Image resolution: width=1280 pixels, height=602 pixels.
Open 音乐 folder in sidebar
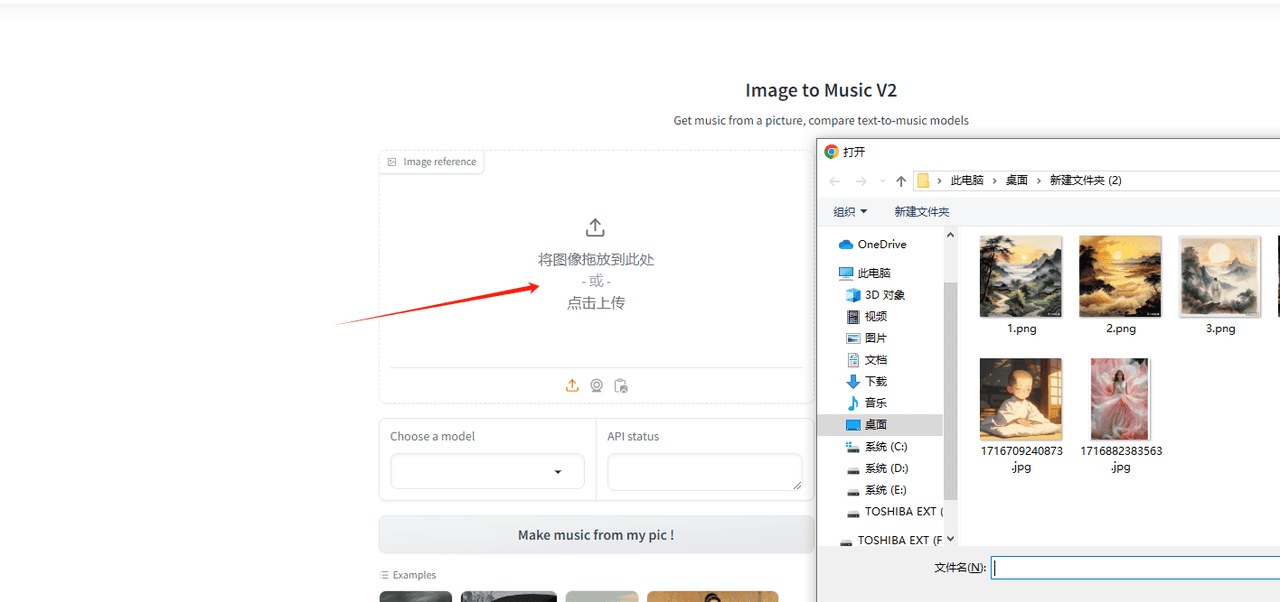tap(866, 403)
